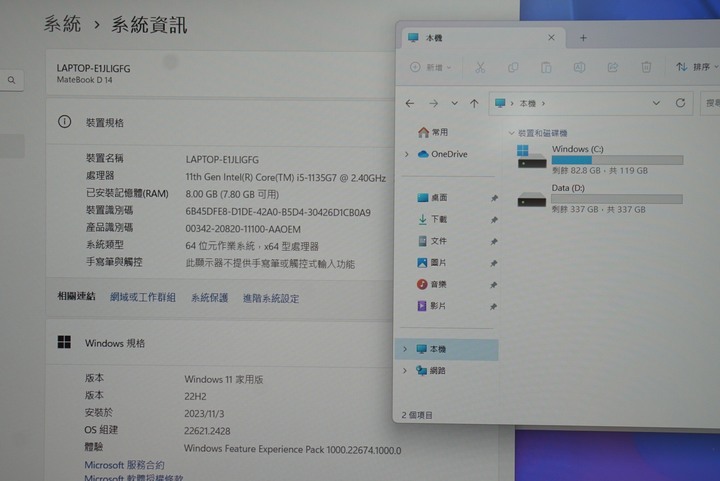Click the pin icon next to 文件
The width and height of the screenshot is (720, 481).
[x=494, y=241]
